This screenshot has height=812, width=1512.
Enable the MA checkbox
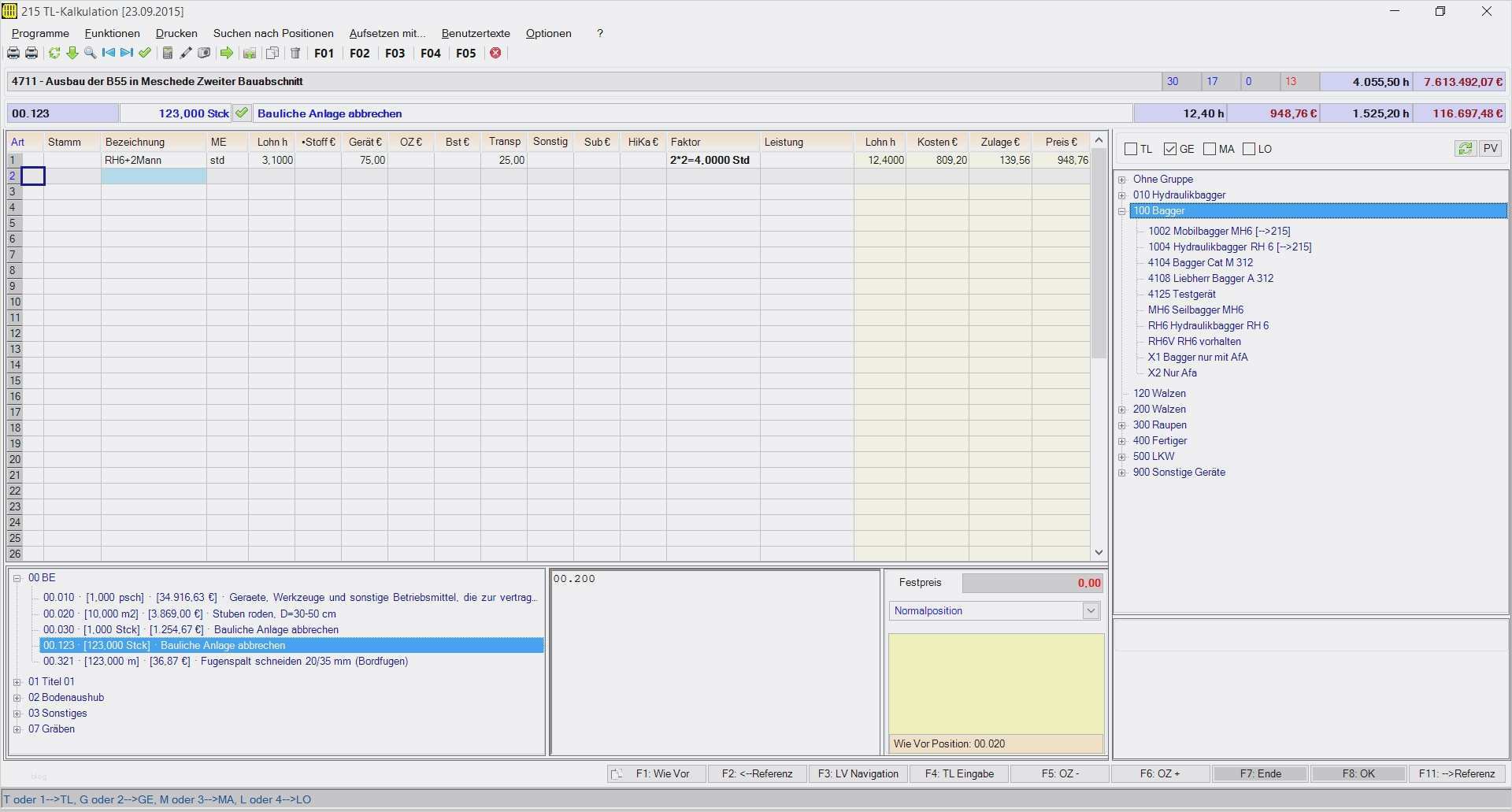tap(1210, 149)
